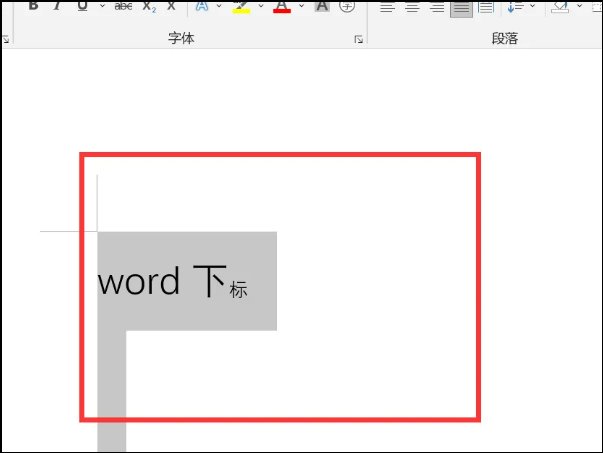This screenshot has height=453, width=603.
Task: Align paragraph text to right
Action: [x=437, y=7]
